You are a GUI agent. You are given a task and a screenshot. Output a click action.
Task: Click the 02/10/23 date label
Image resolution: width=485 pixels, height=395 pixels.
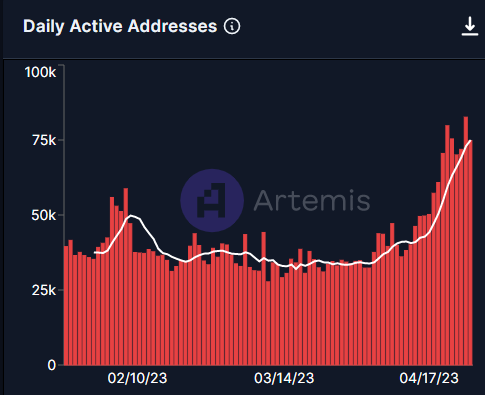pos(137,378)
